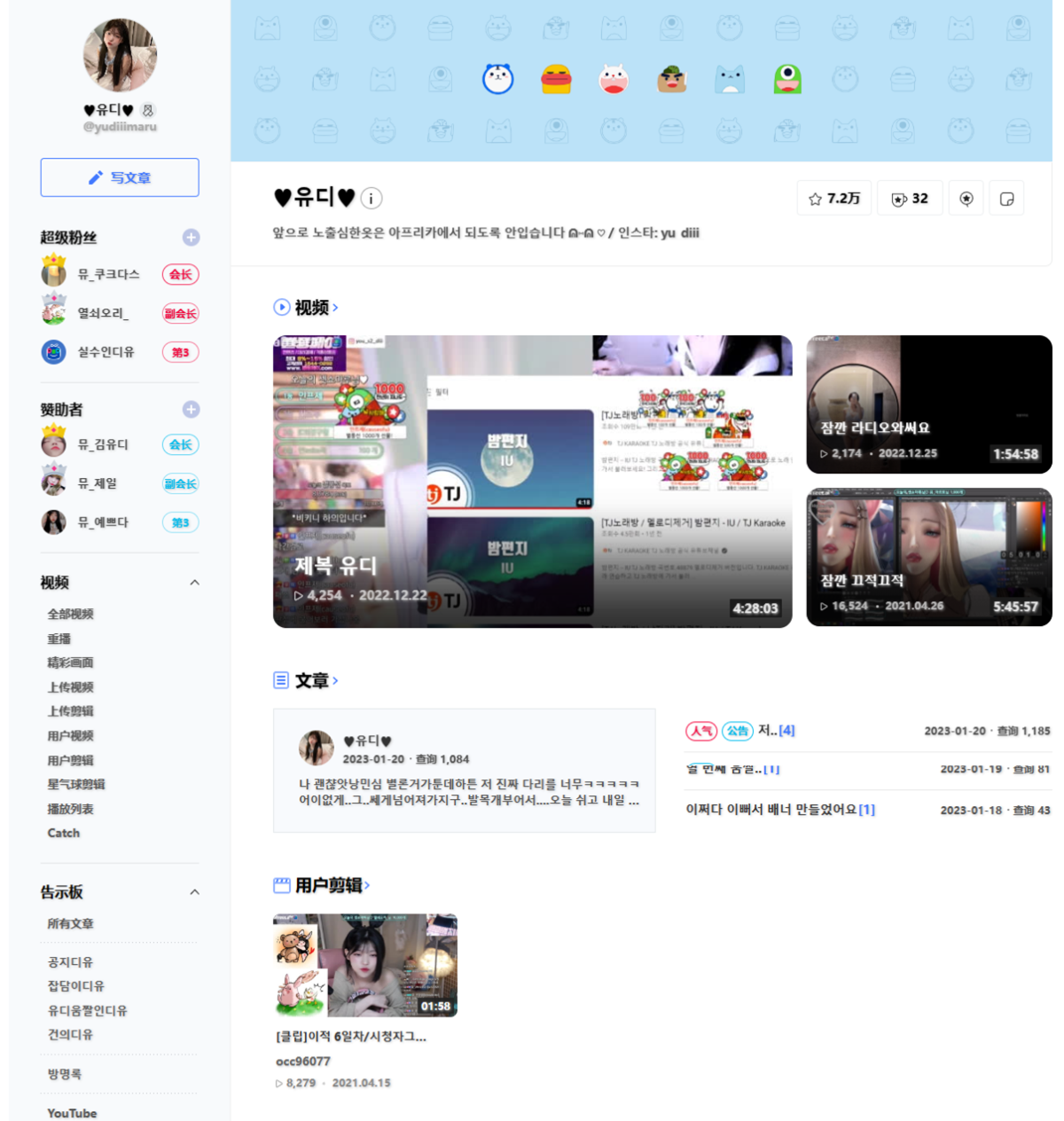
Task: Click the play icon next to 视频 heading
Action: (279, 308)
